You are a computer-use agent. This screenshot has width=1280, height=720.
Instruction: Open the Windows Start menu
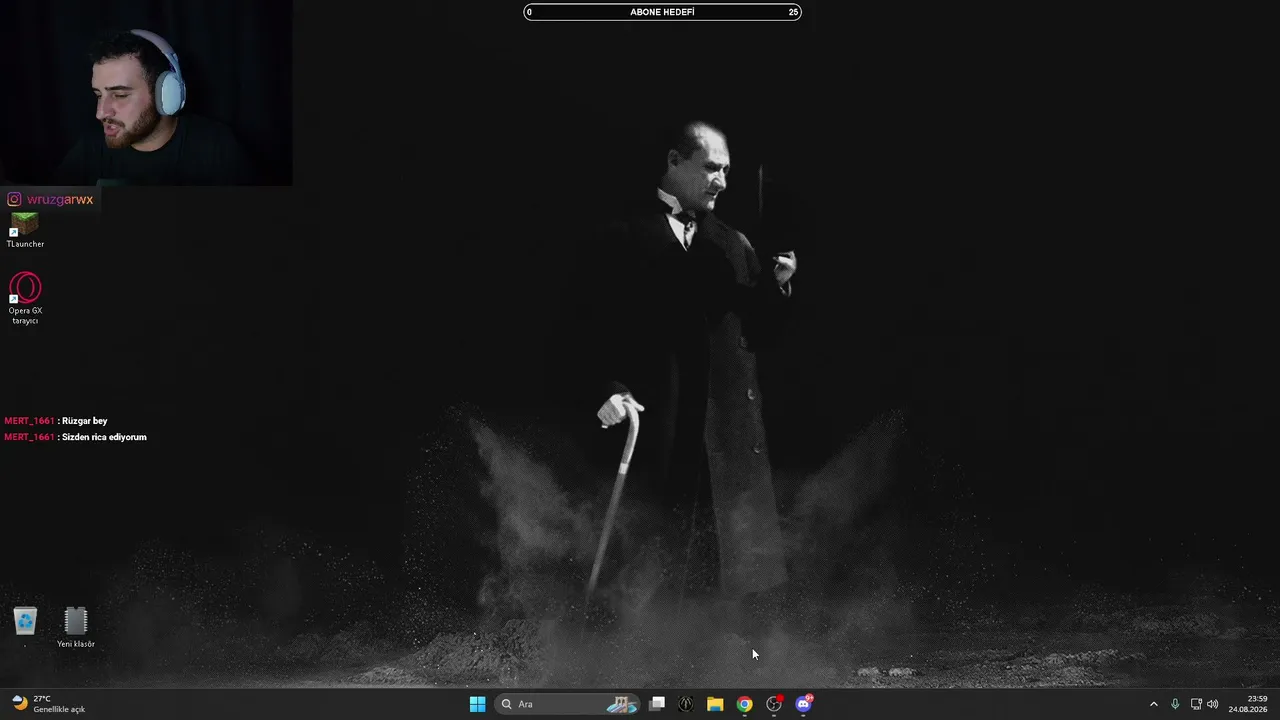point(478,704)
